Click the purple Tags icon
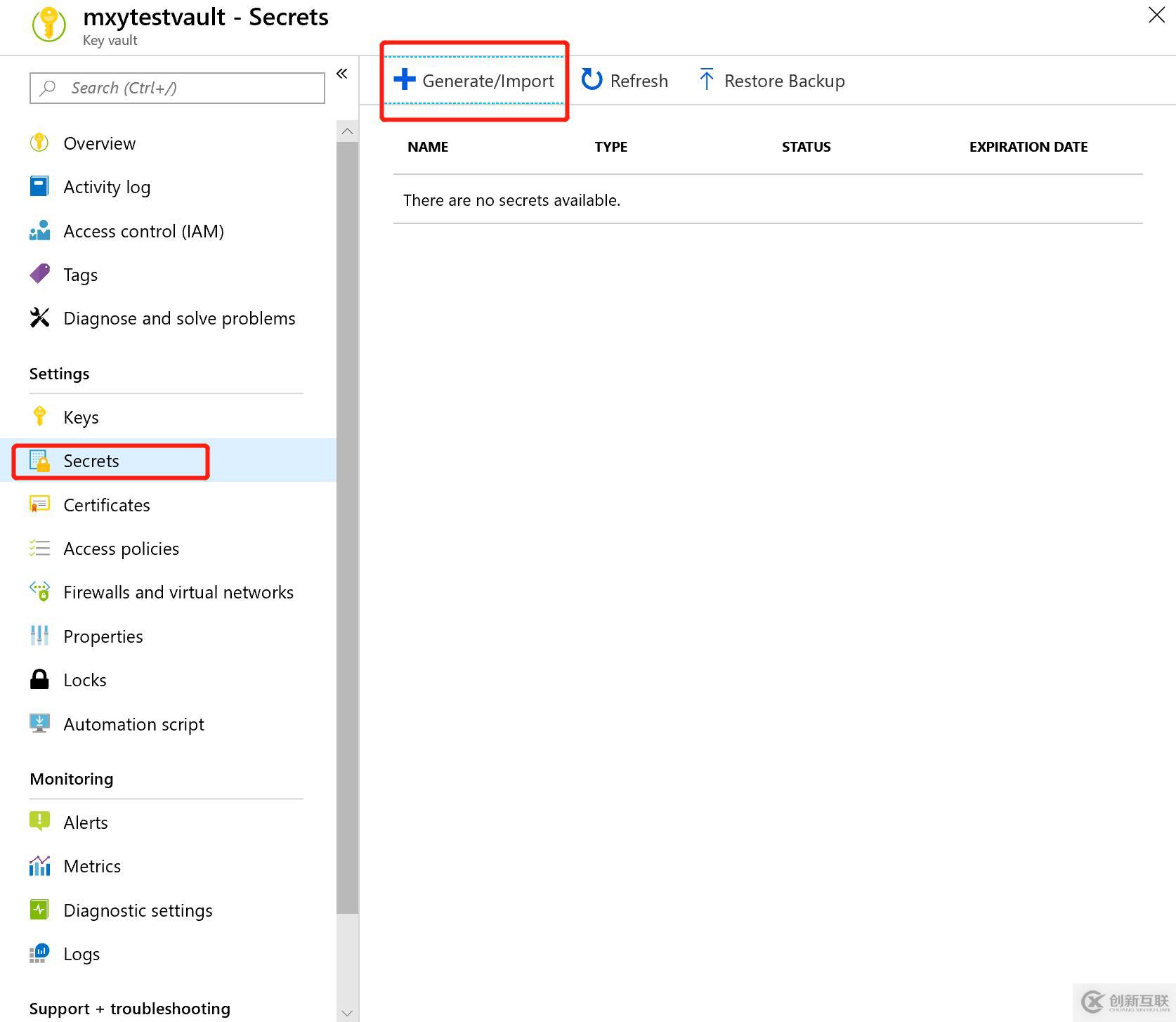 pos(39,274)
